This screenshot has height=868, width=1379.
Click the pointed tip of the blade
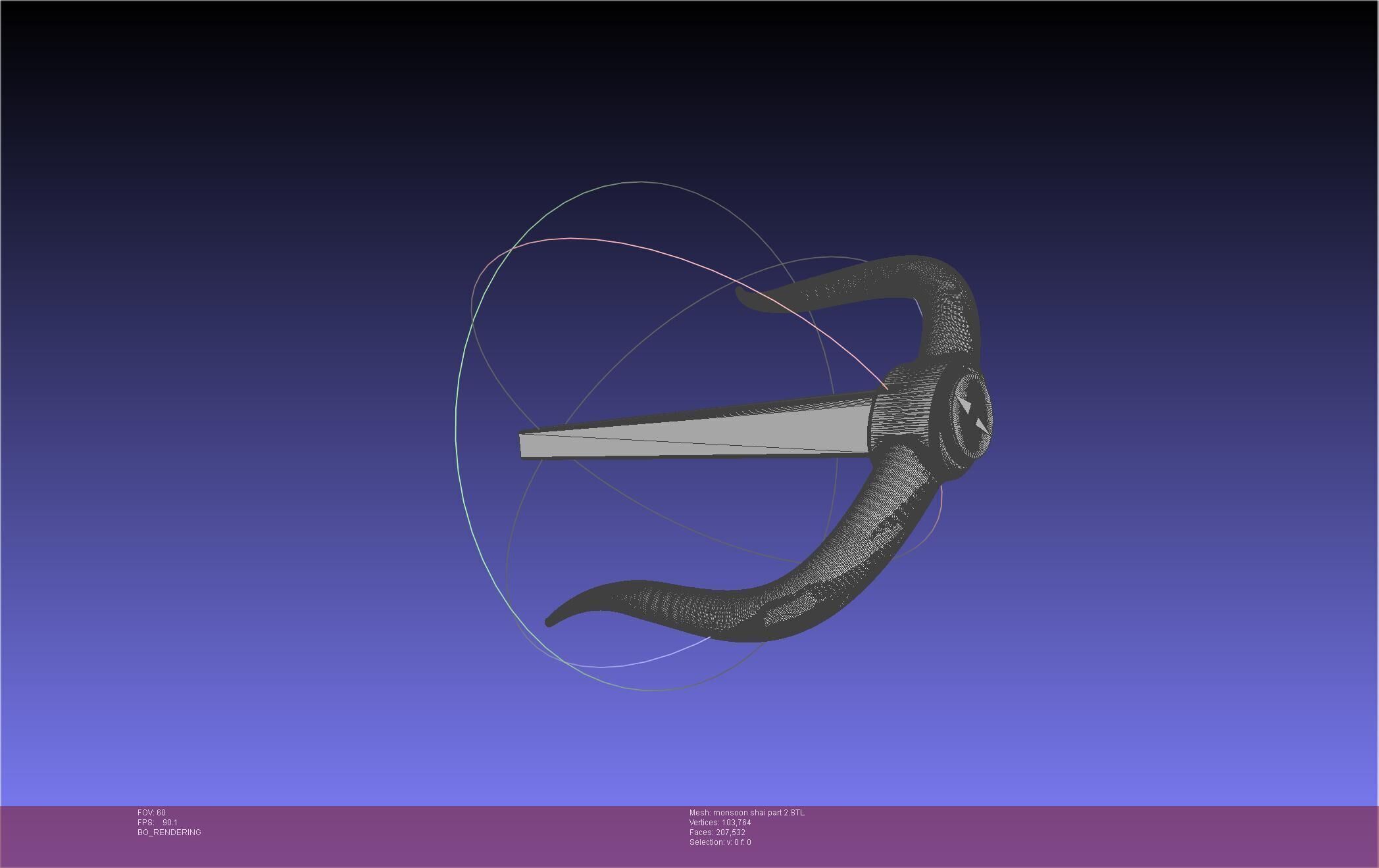(524, 445)
